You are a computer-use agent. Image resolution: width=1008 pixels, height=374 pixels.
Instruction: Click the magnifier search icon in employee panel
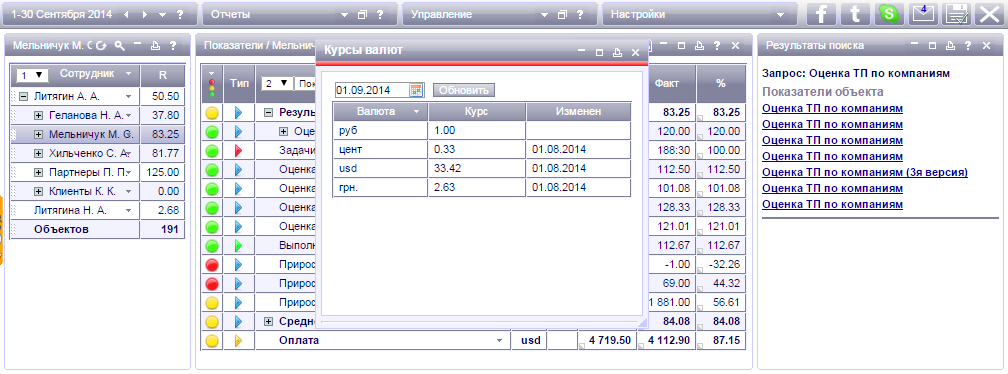point(119,46)
